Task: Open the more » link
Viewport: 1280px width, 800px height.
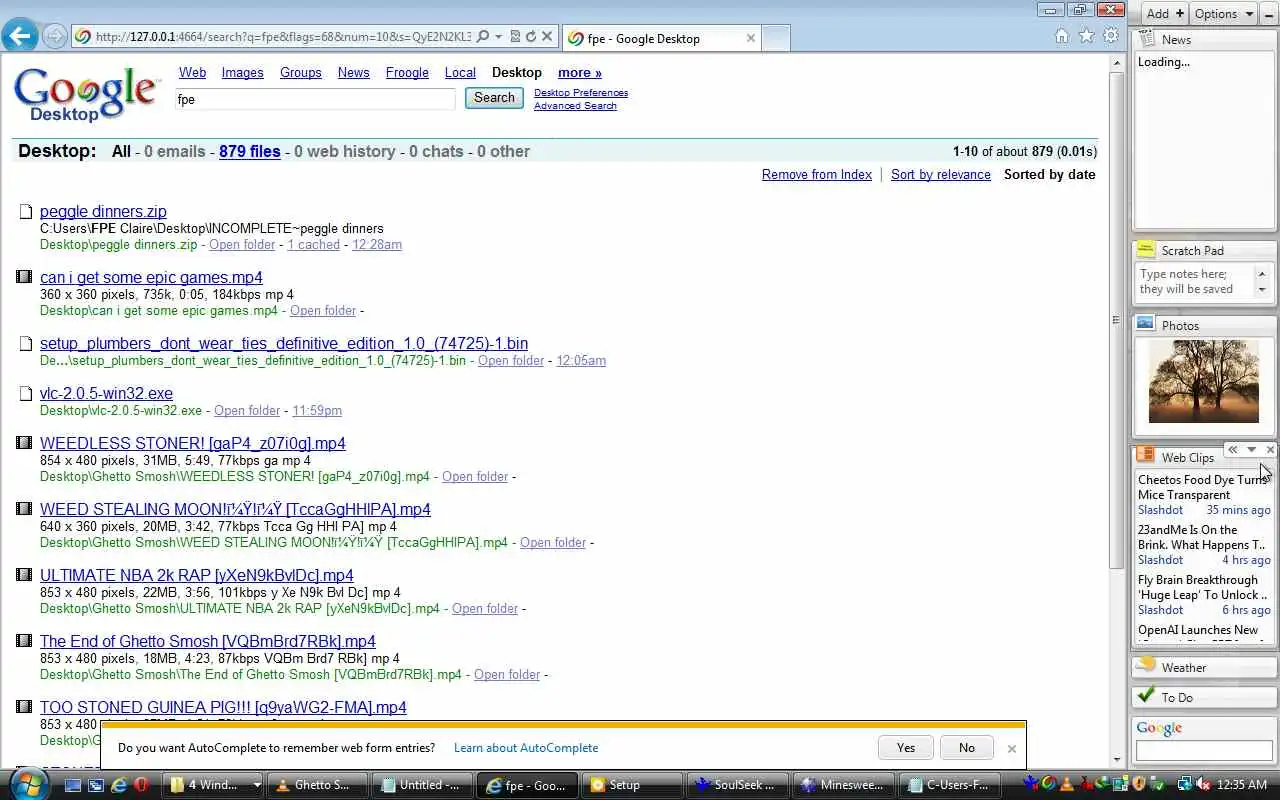Action: point(580,72)
